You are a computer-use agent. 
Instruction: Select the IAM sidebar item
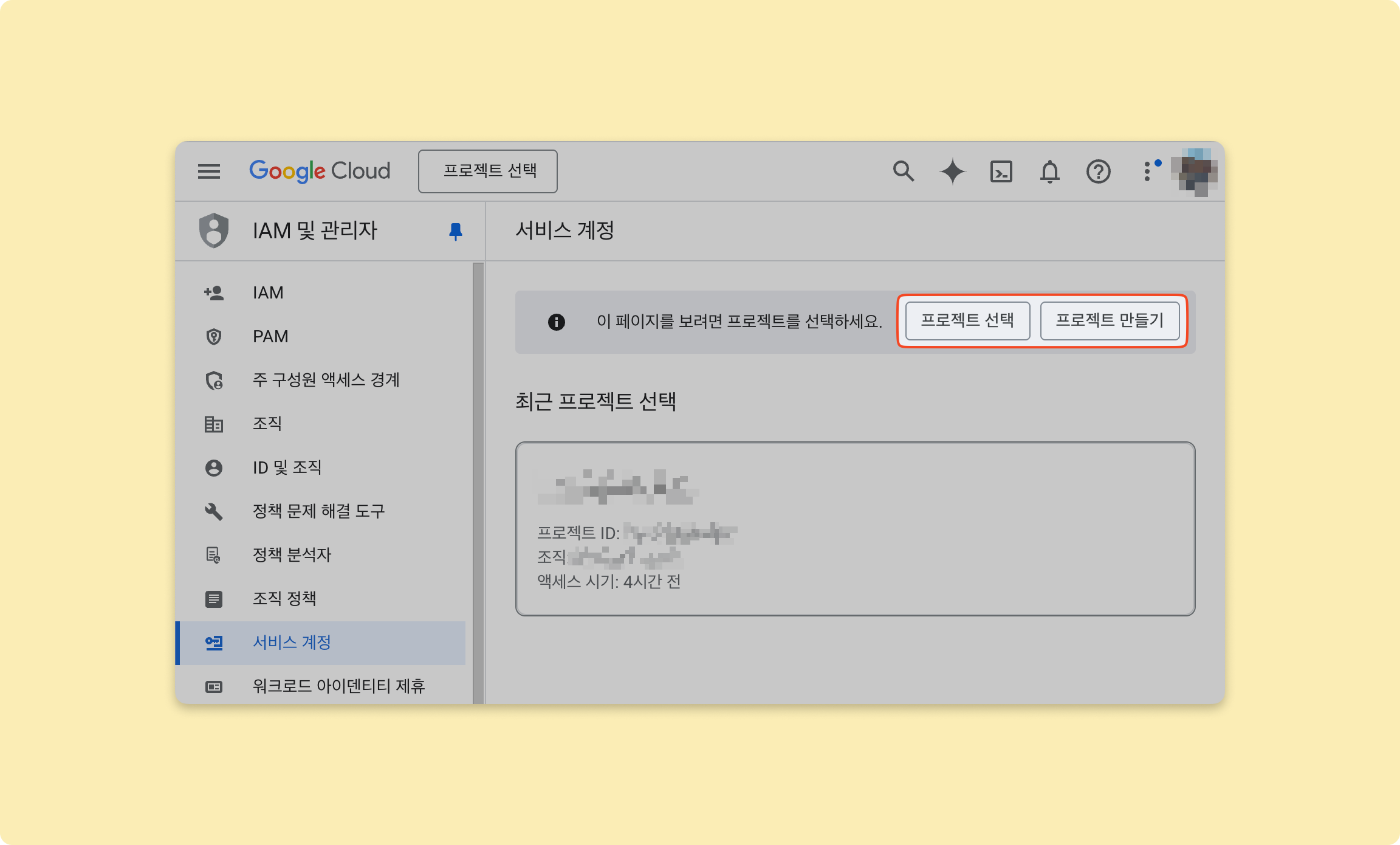[x=268, y=293]
